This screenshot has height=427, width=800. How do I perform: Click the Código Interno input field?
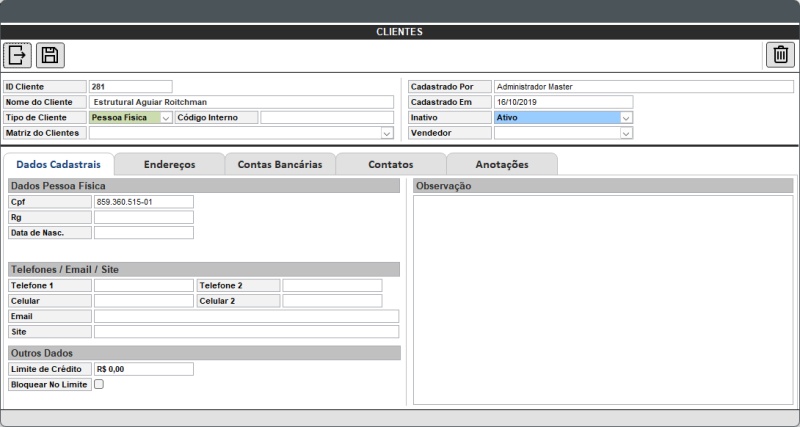tap(327, 118)
